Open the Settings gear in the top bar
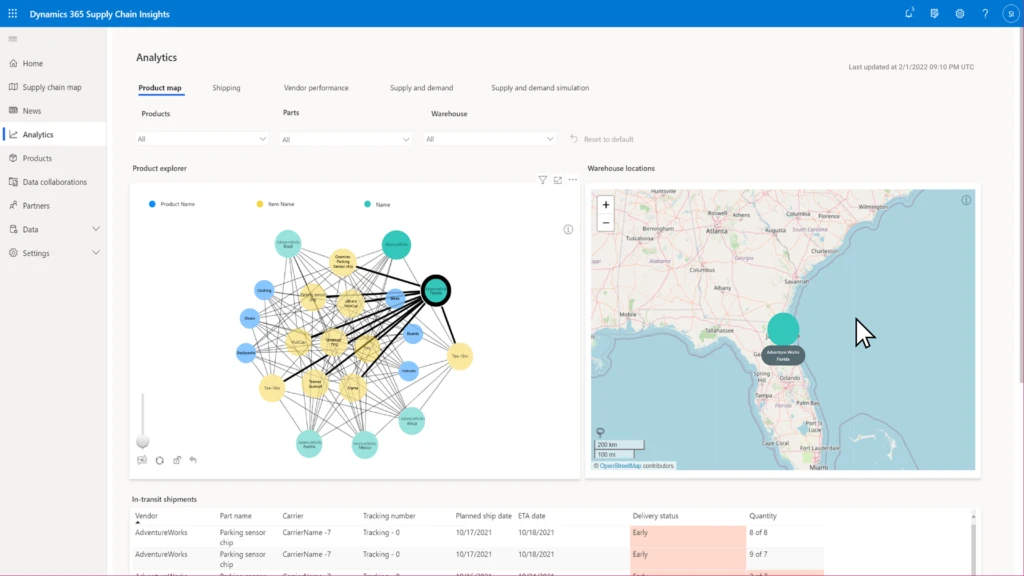Image resolution: width=1024 pixels, height=576 pixels. 959,13
